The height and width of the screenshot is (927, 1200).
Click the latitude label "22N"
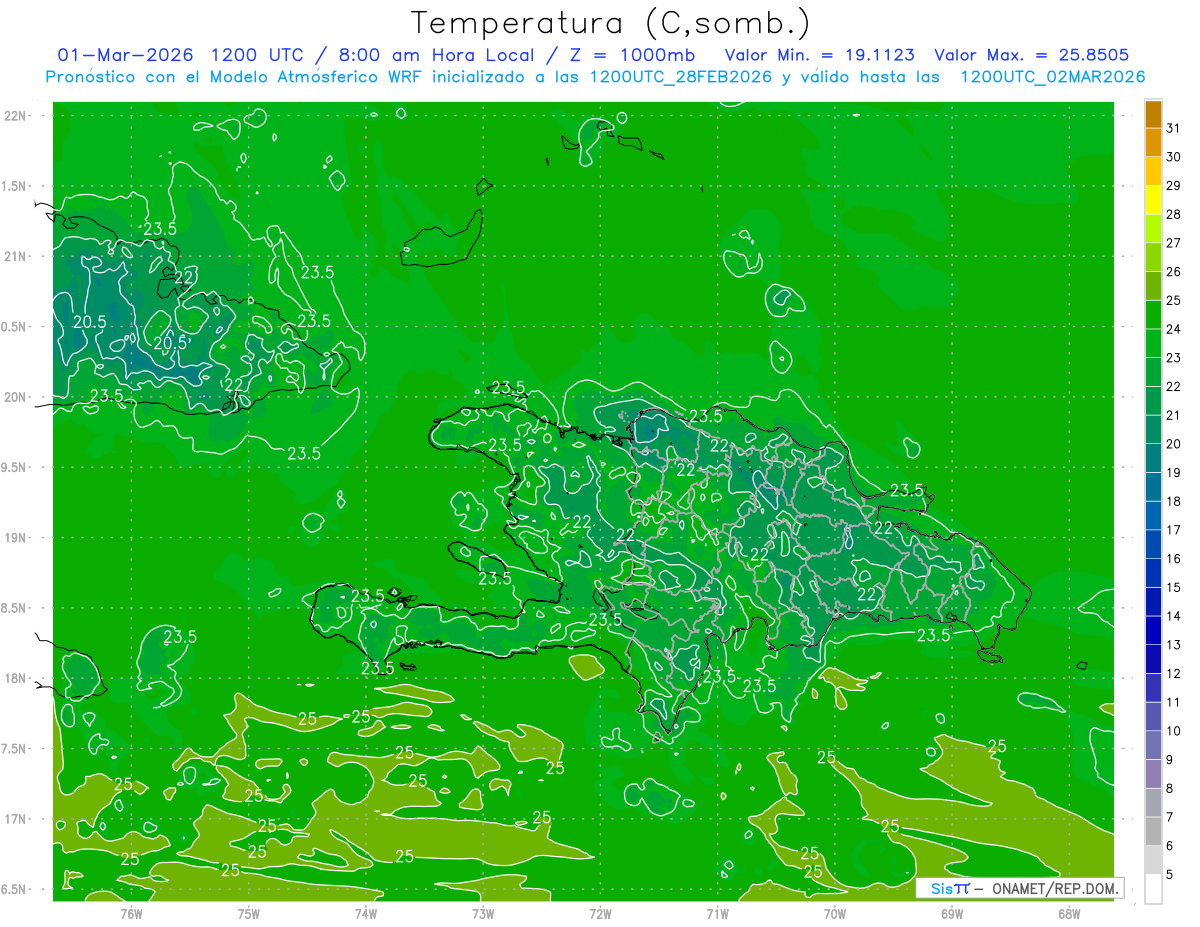pos(15,116)
